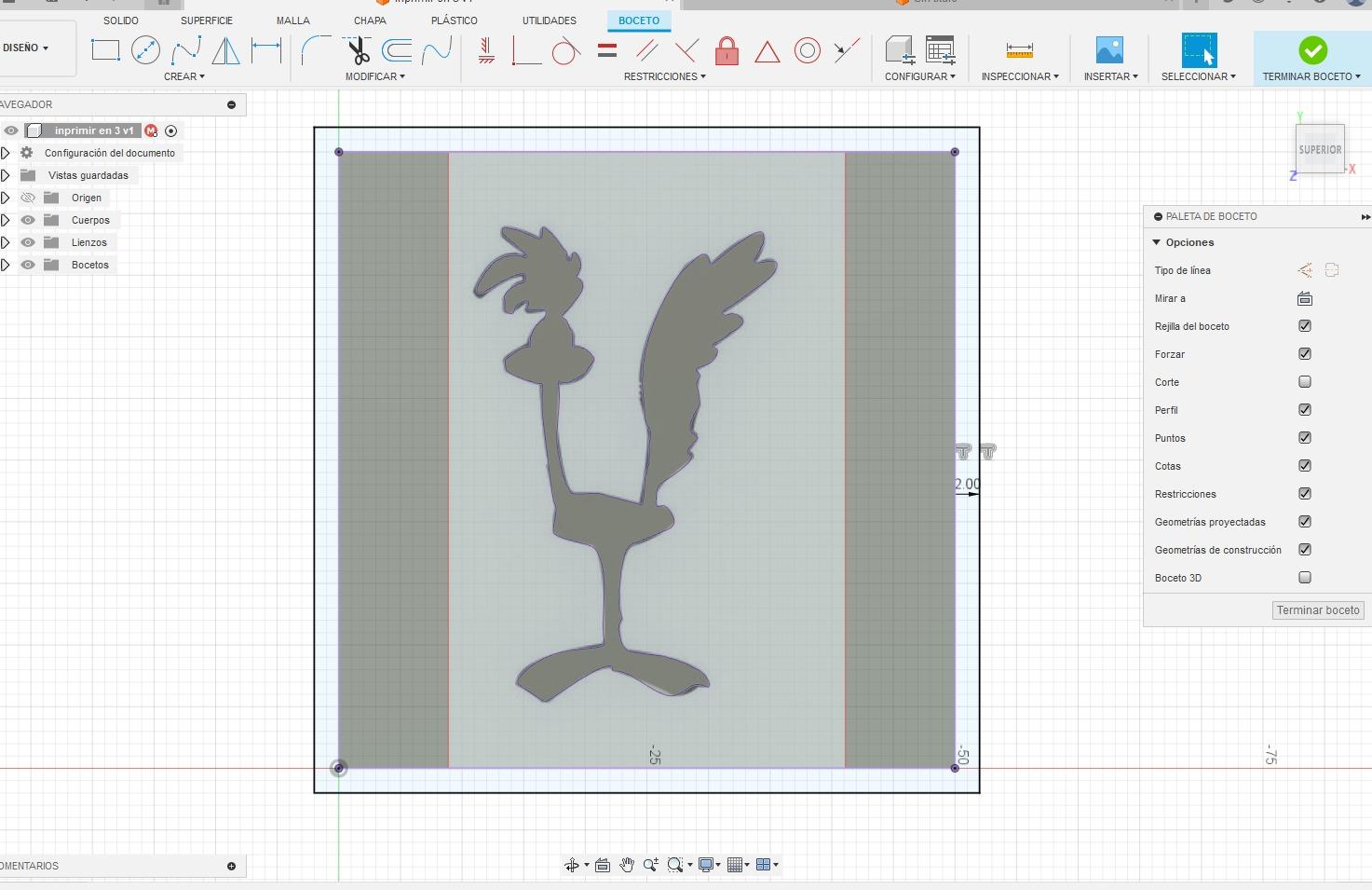Image resolution: width=1372 pixels, height=890 pixels.
Task: Toggle the Cotas checkbox
Action: pos(1305,466)
